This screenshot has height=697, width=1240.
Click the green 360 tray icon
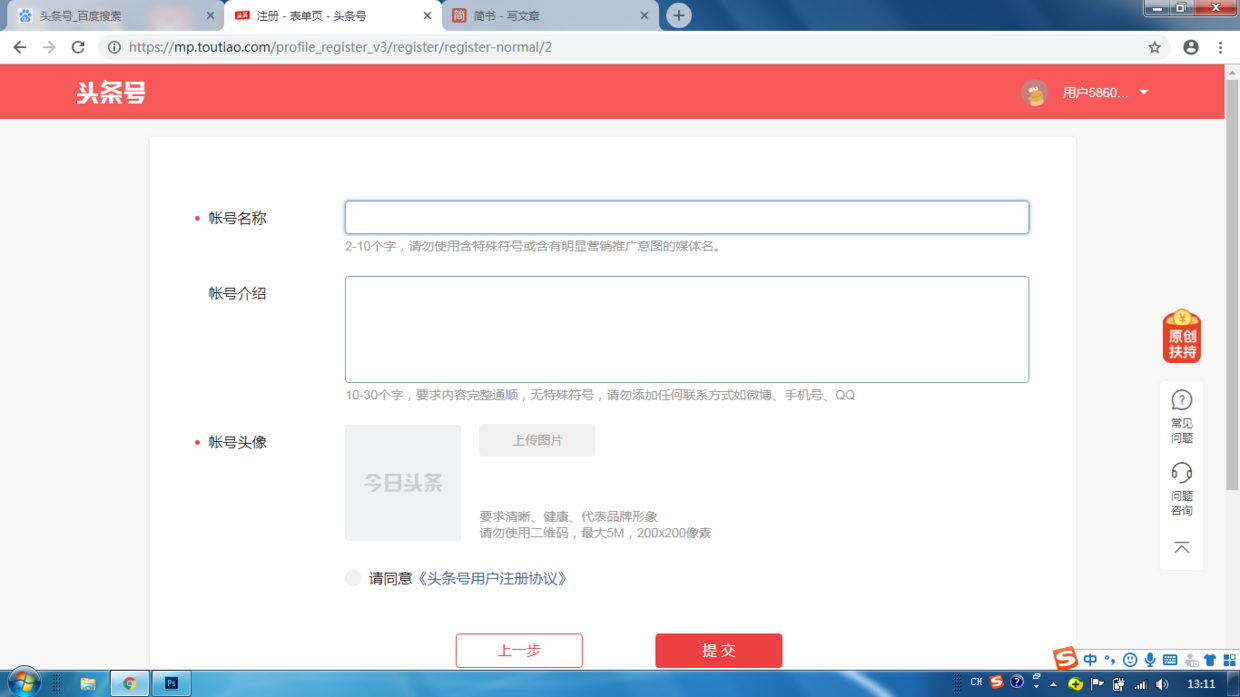pos(1075,685)
